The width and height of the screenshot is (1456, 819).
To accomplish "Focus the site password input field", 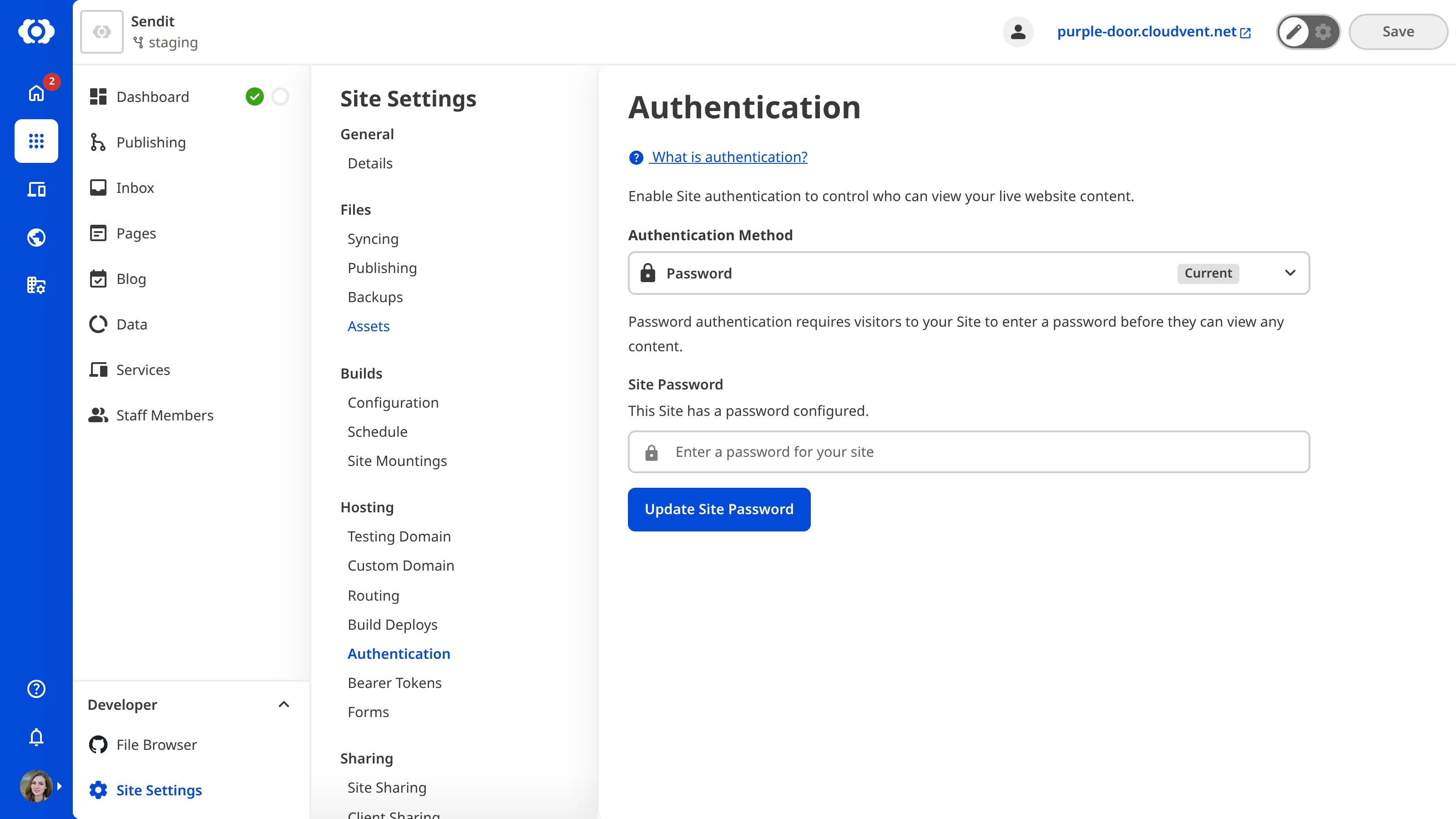I will (x=969, y=452).
